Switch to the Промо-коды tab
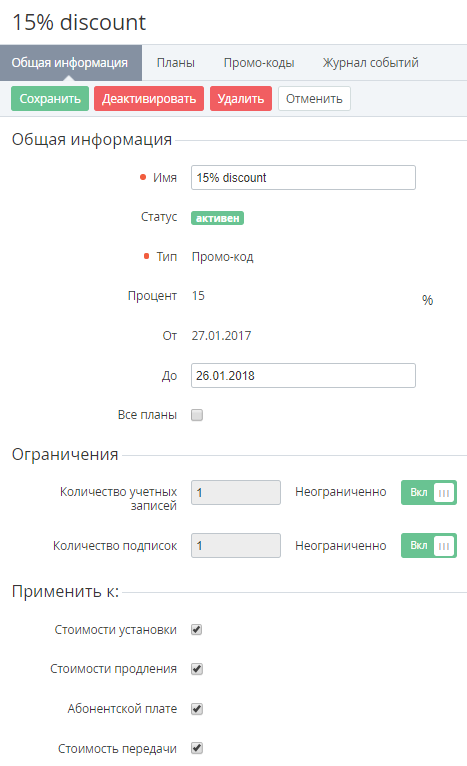Screen dimensions: 467x766 [x=259, y=63]
